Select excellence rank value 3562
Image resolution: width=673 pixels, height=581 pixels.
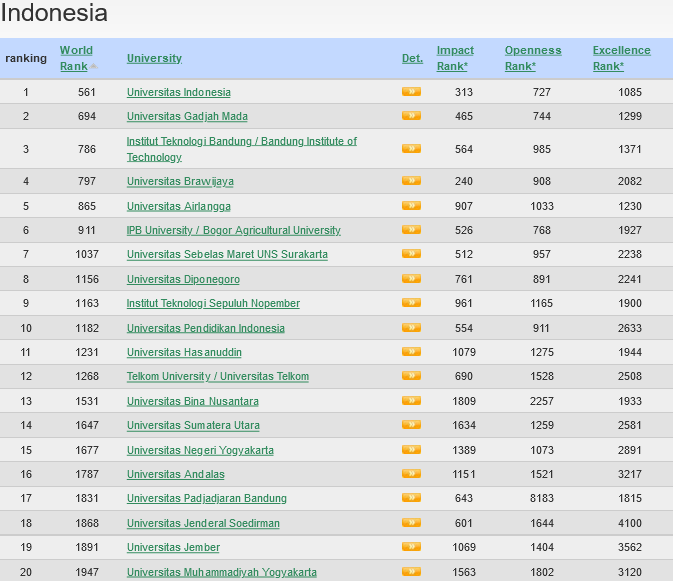(630, 547)
